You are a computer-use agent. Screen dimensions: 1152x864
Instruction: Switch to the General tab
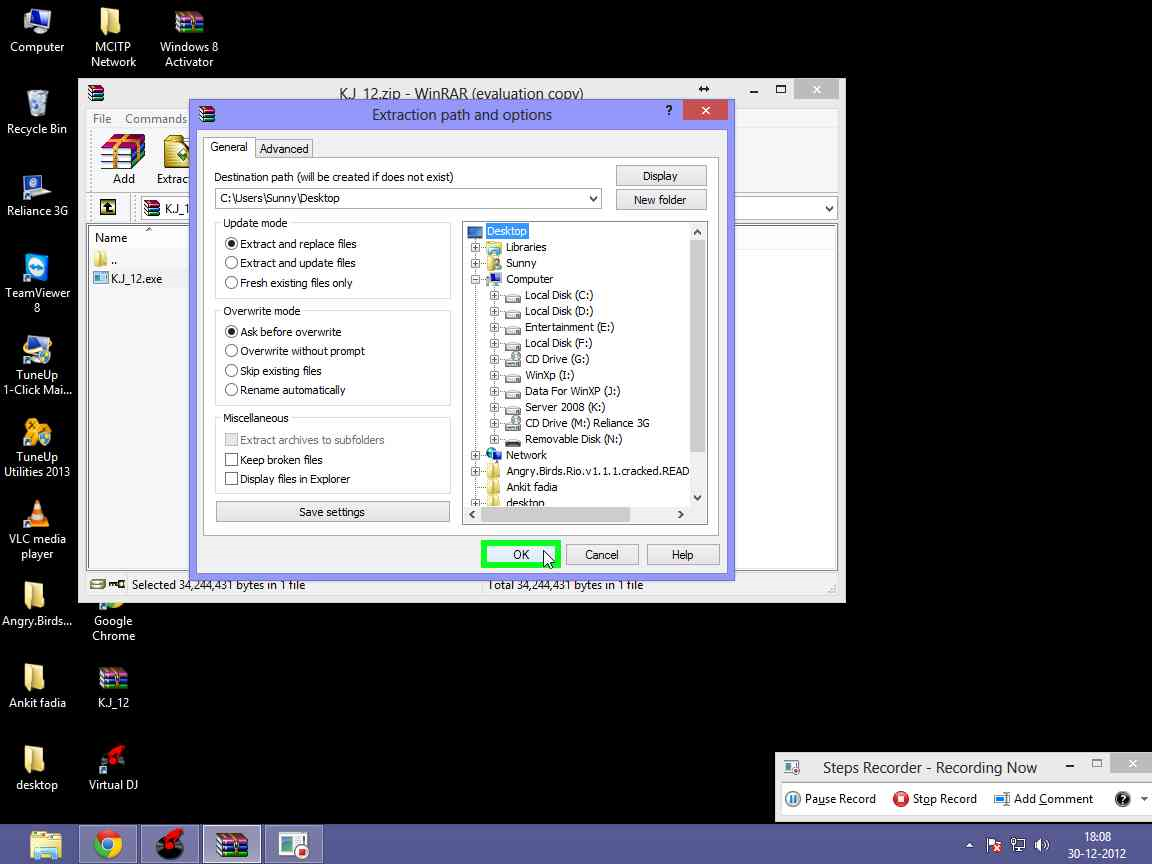228,147
